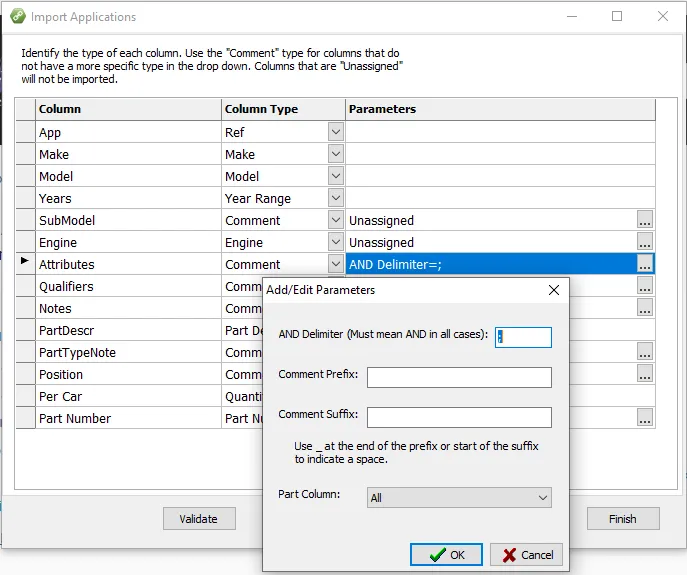Open the Make column type dropdown

tap(336, 154)
